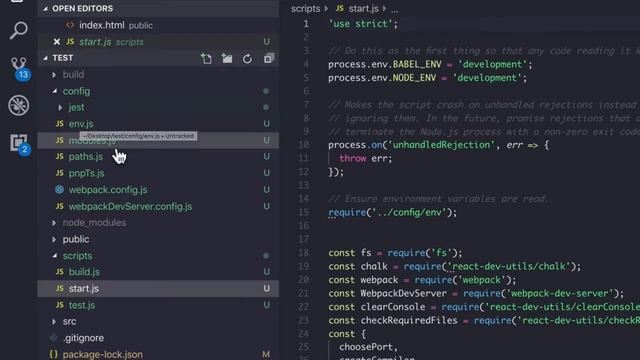Screen dimensions: 640x360
Task: Open the Debug view icon
Action: (x=18, y=105)
